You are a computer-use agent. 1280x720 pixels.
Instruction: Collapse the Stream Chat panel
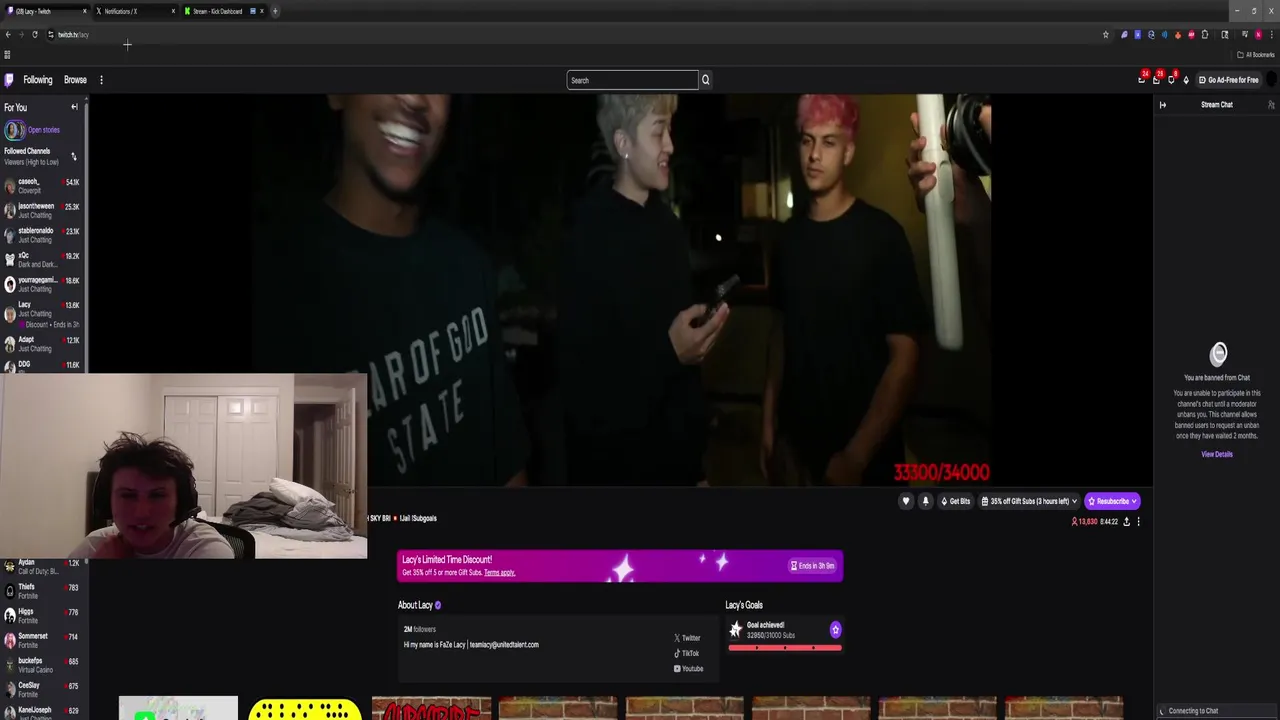coord(1163,105)
